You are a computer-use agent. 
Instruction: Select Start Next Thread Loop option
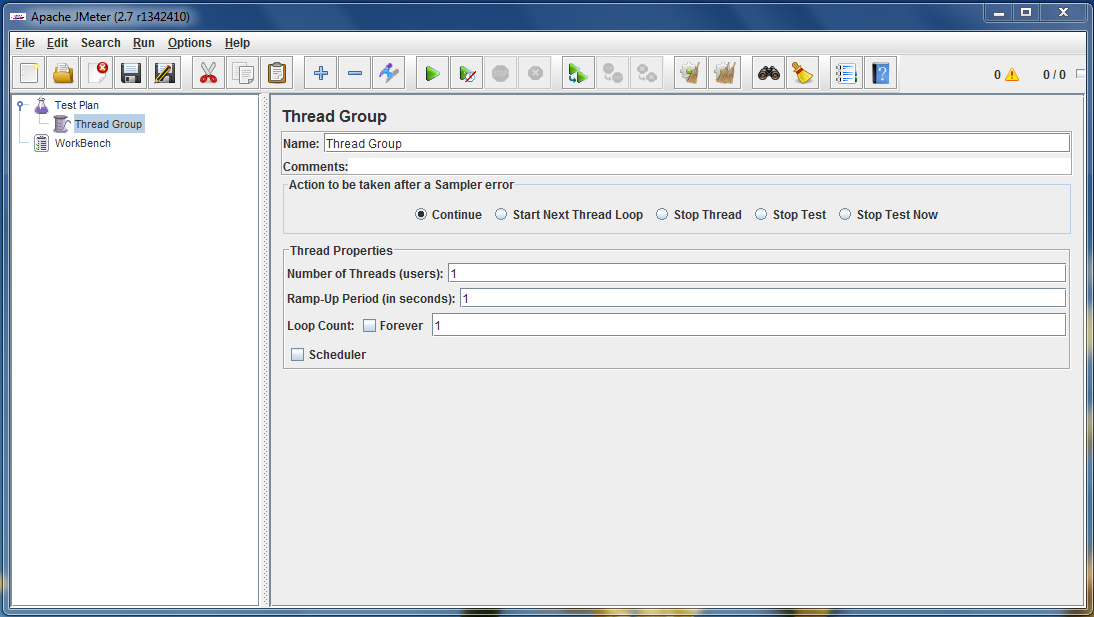[501, 214]
